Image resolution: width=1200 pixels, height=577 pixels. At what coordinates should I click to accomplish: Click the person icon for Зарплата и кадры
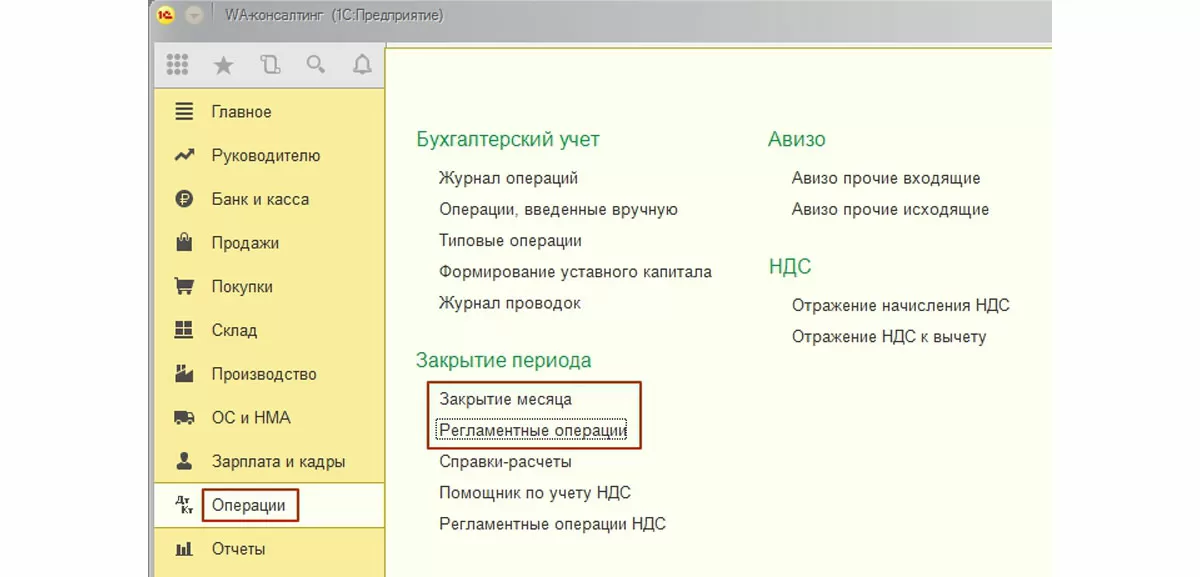point(184,461)
